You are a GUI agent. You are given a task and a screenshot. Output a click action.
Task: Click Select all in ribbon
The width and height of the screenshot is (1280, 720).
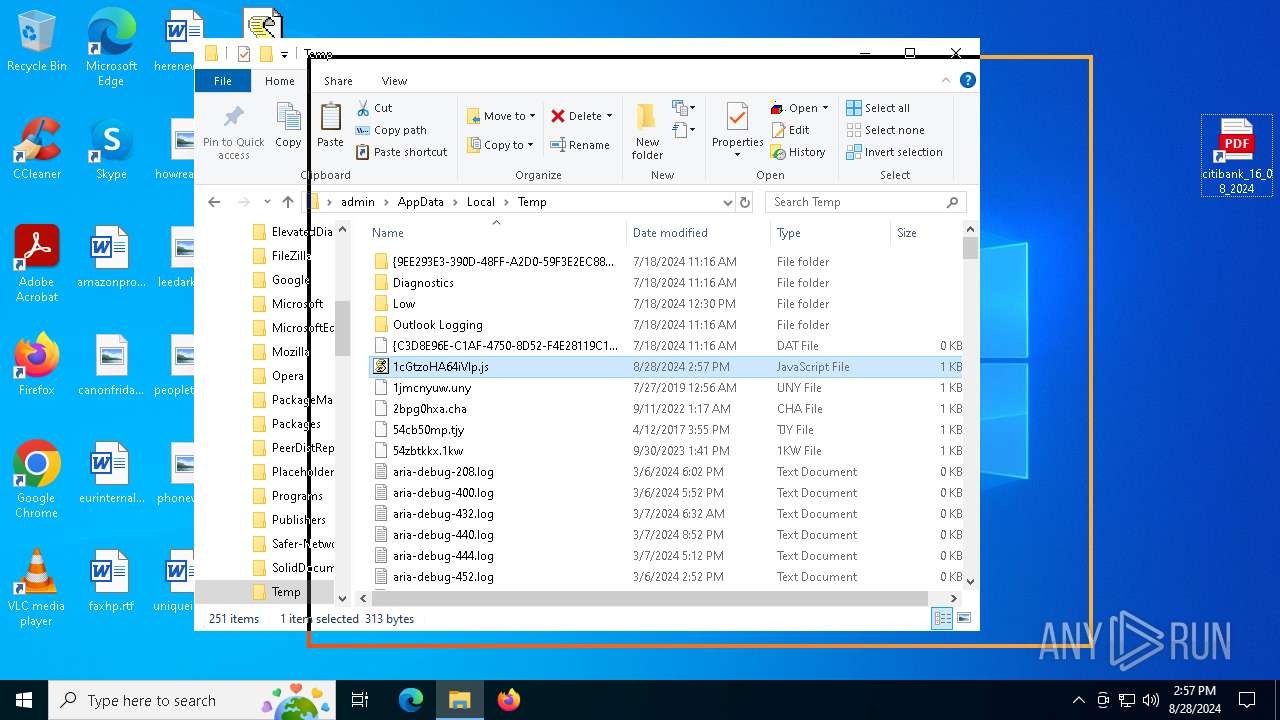pyautogui.click(x=878, y=108)
